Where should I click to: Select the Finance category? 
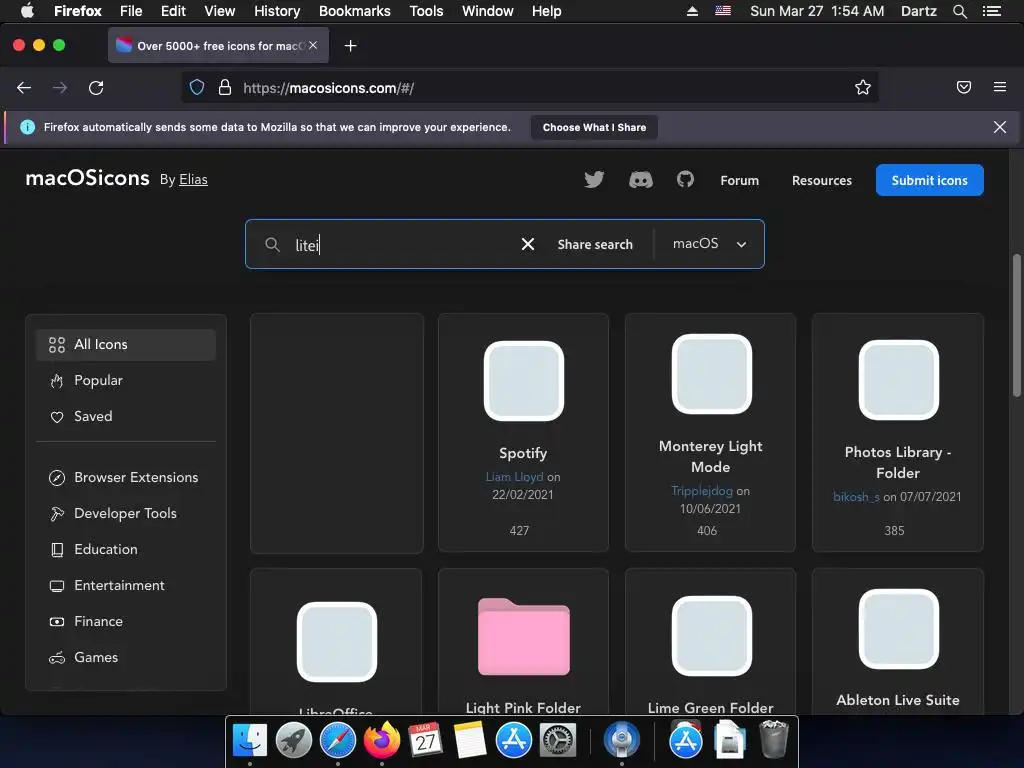click(x=126, y=621)
